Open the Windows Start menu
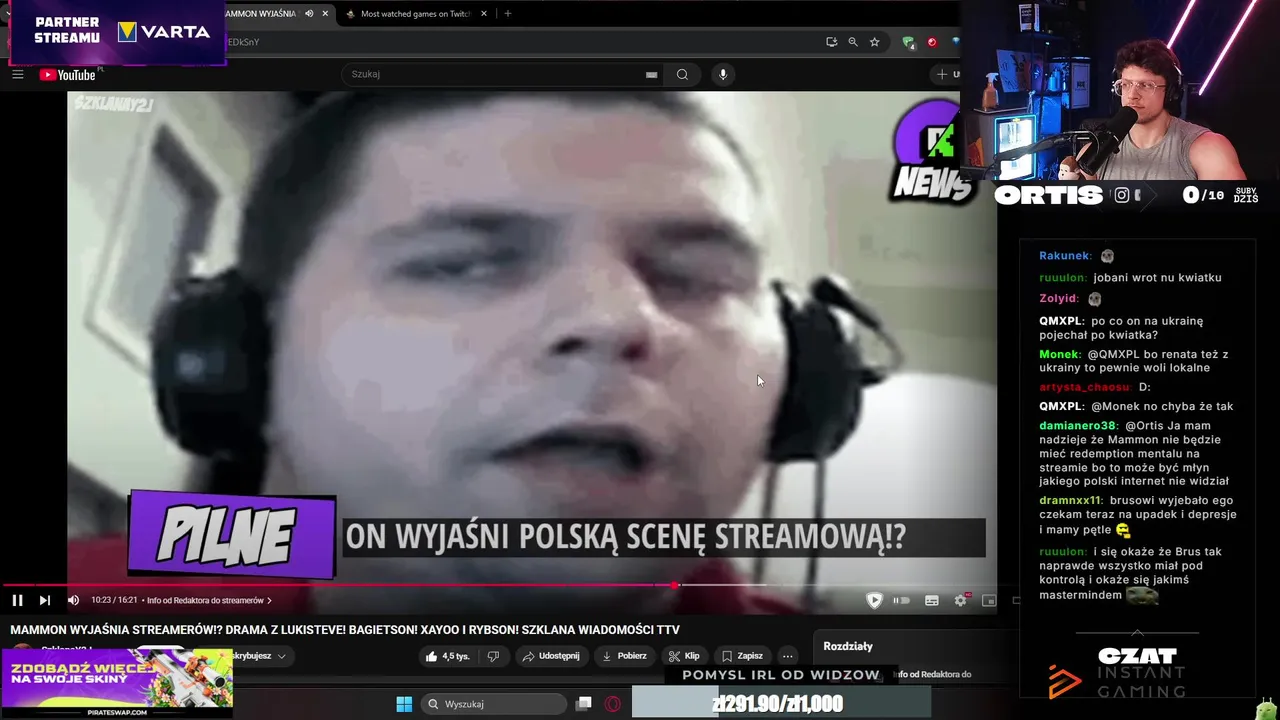Image resolution: width=1280 pixels, height=720 pixels. coord(404,704)
